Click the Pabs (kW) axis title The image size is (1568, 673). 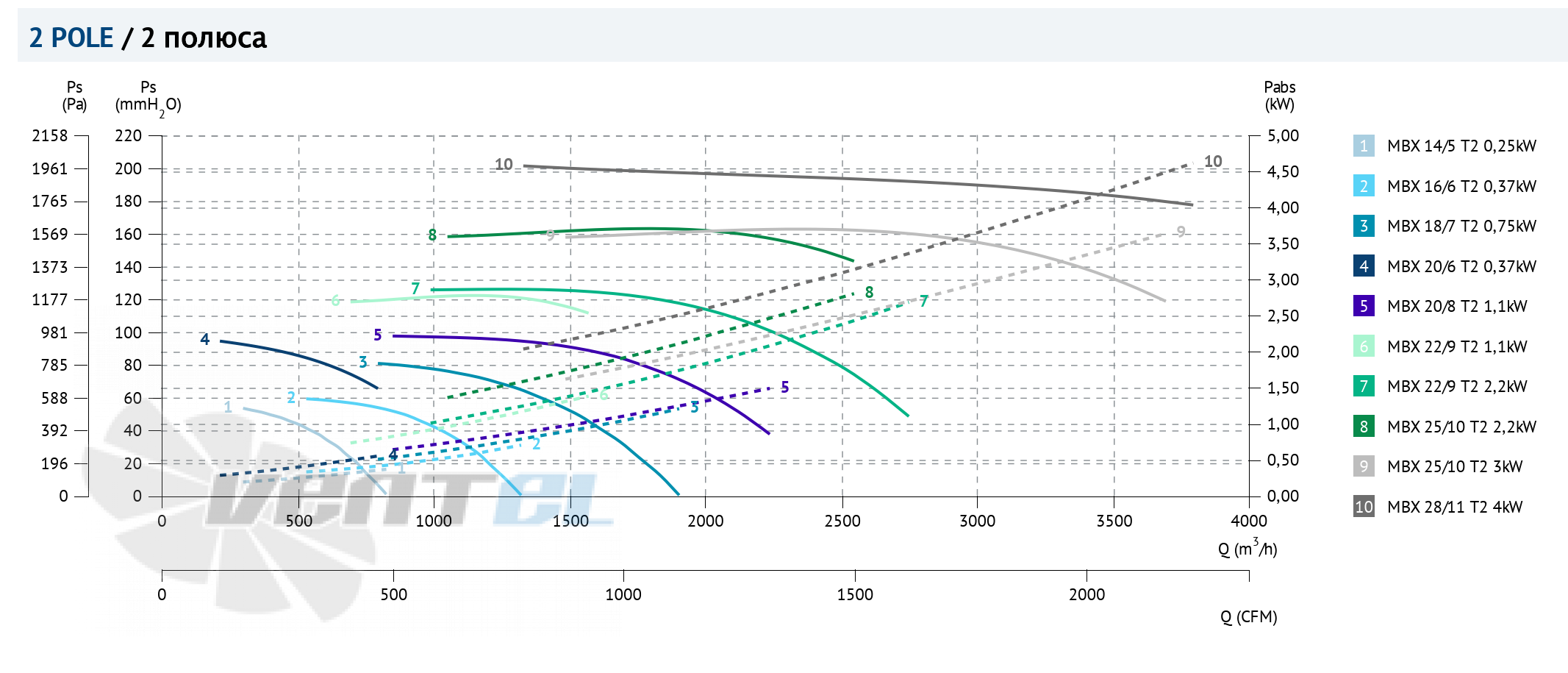(x=1280, y=96)
